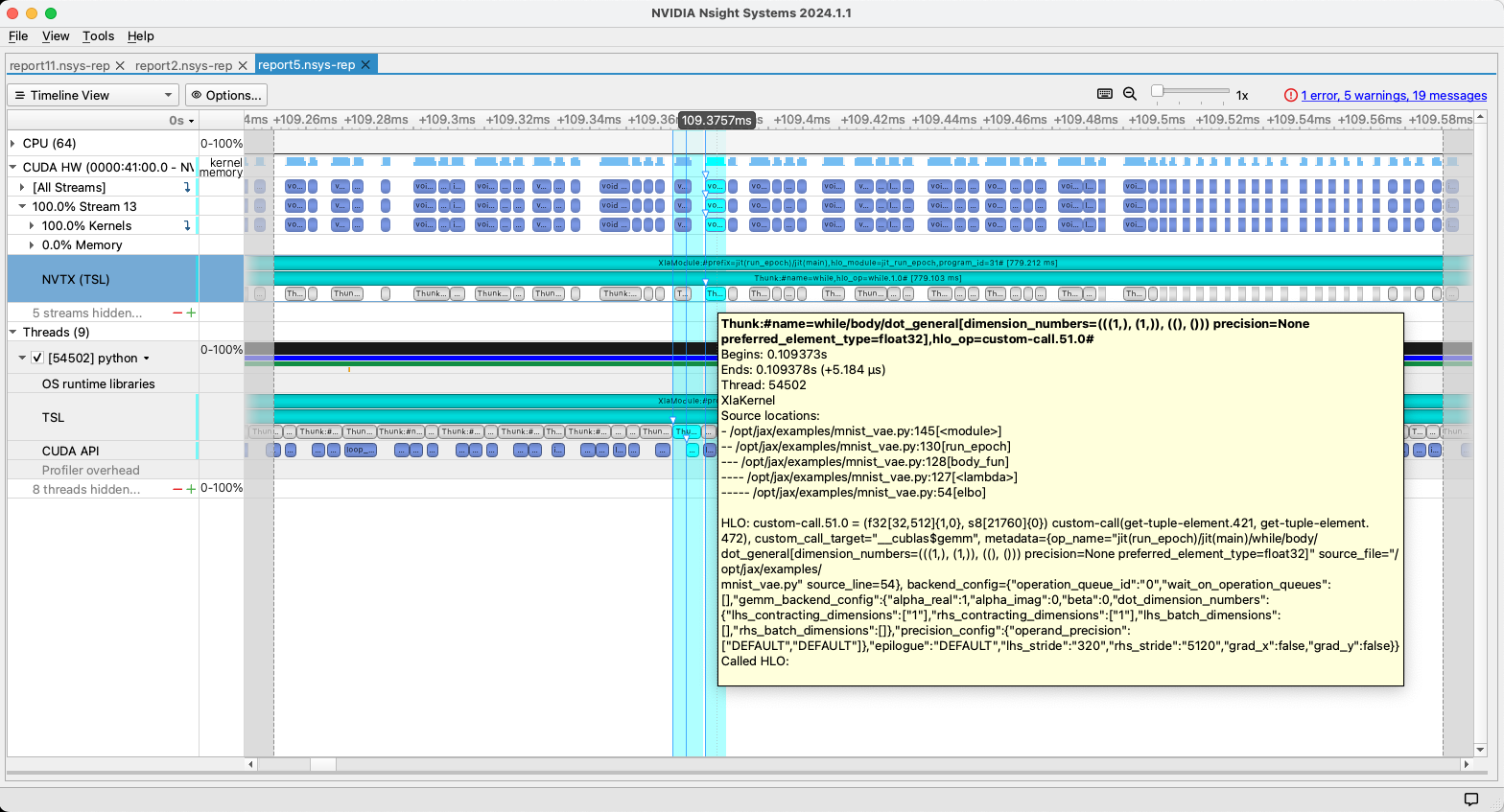Open the File menu

(x=18, y=35)
